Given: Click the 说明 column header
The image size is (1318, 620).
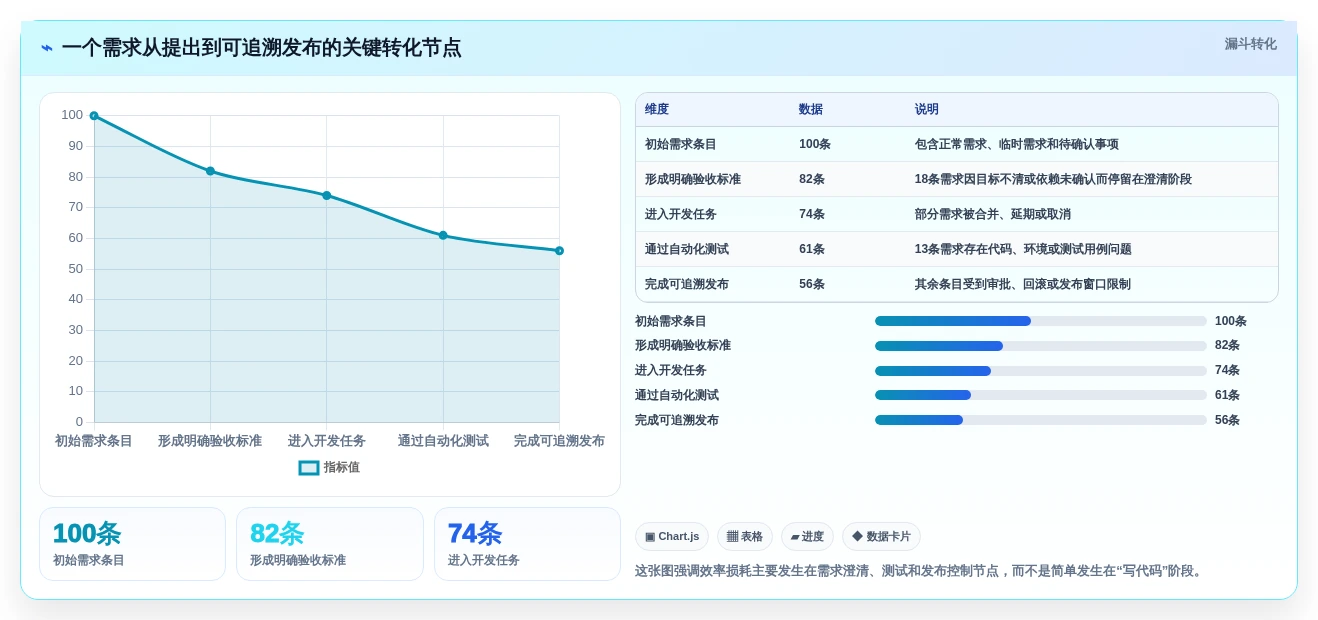Looking at the screenshot, I should 927,110.
